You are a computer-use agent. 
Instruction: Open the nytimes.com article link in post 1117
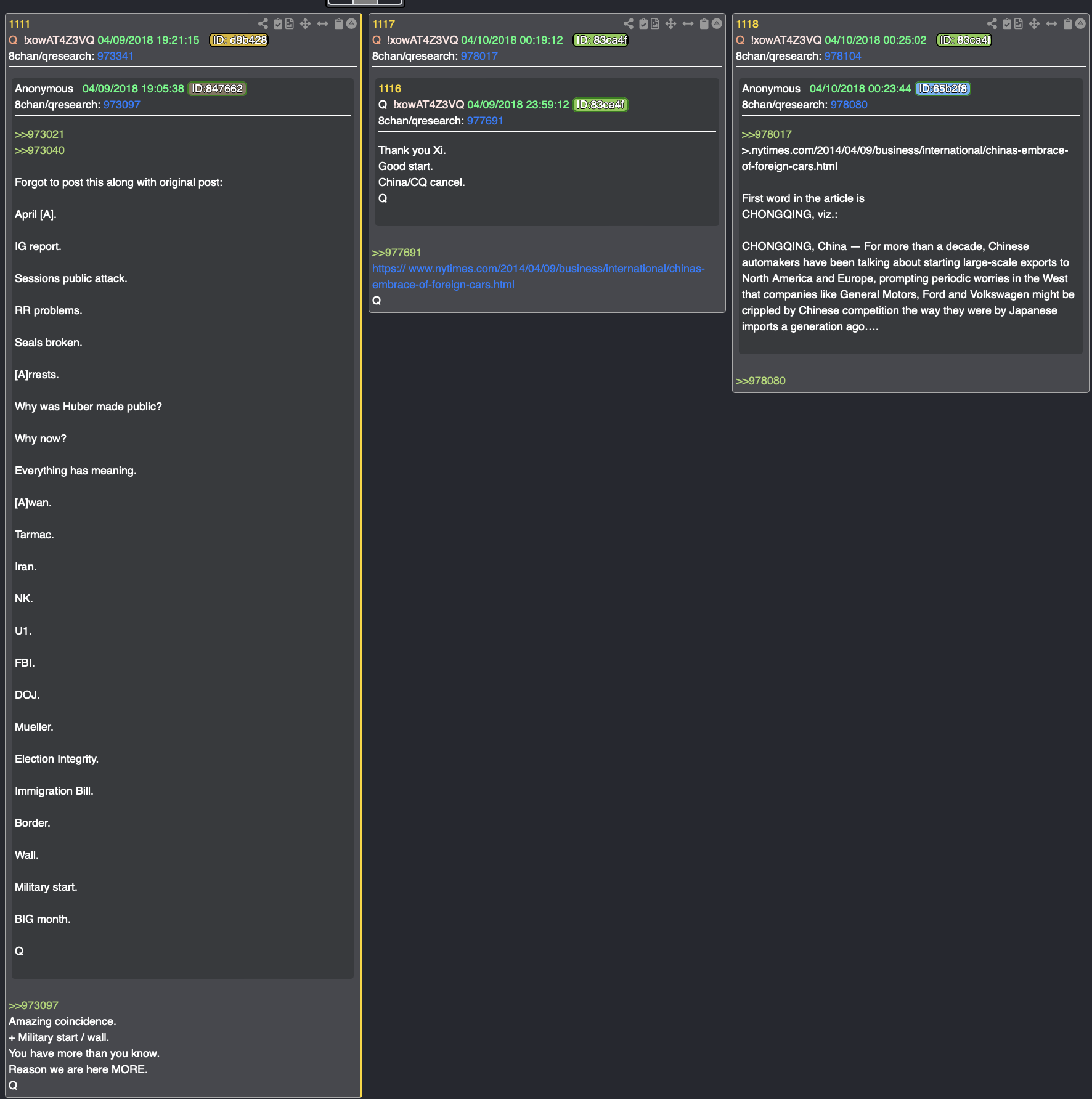[538, 277]
